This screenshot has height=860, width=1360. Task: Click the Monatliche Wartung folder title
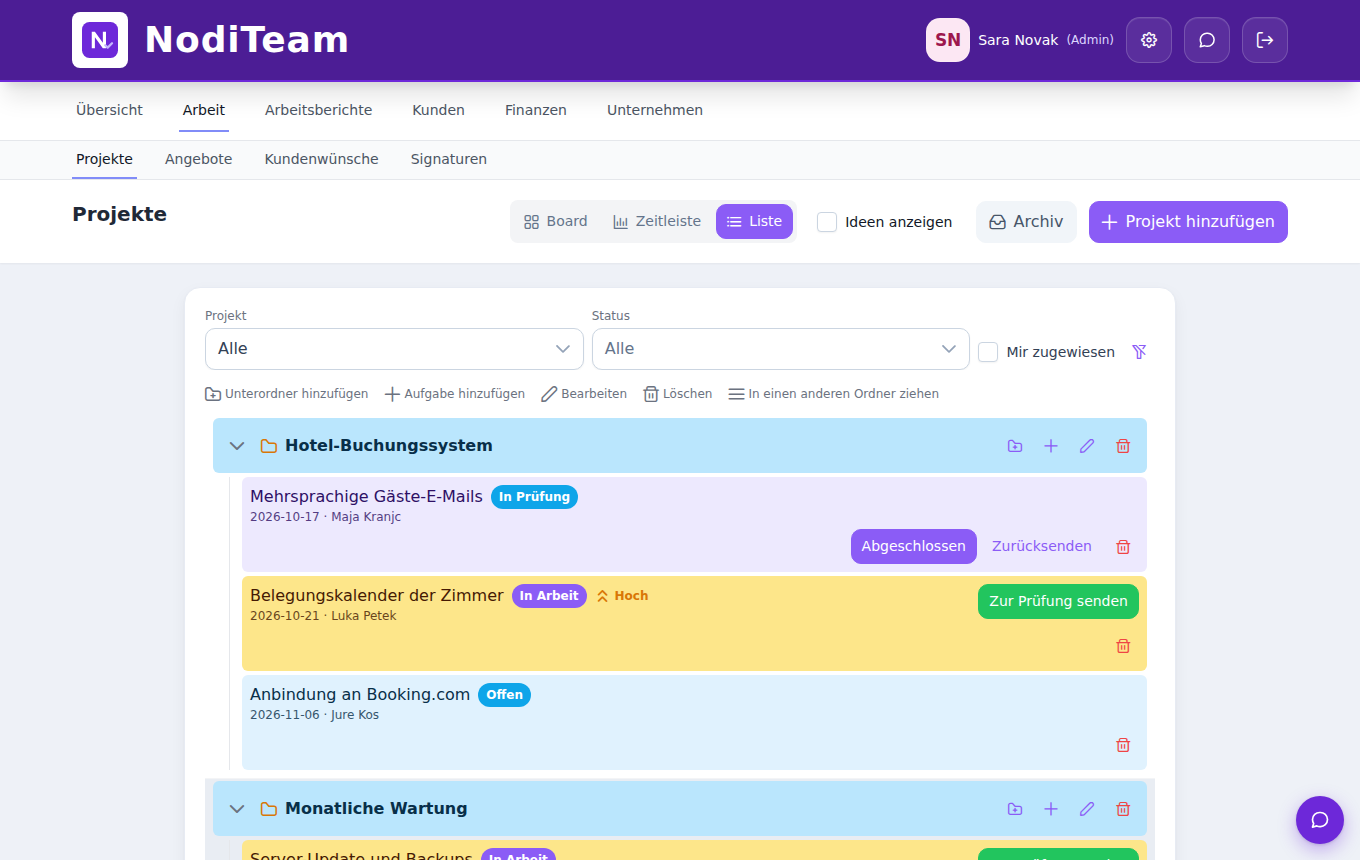(x=376, y=809)
